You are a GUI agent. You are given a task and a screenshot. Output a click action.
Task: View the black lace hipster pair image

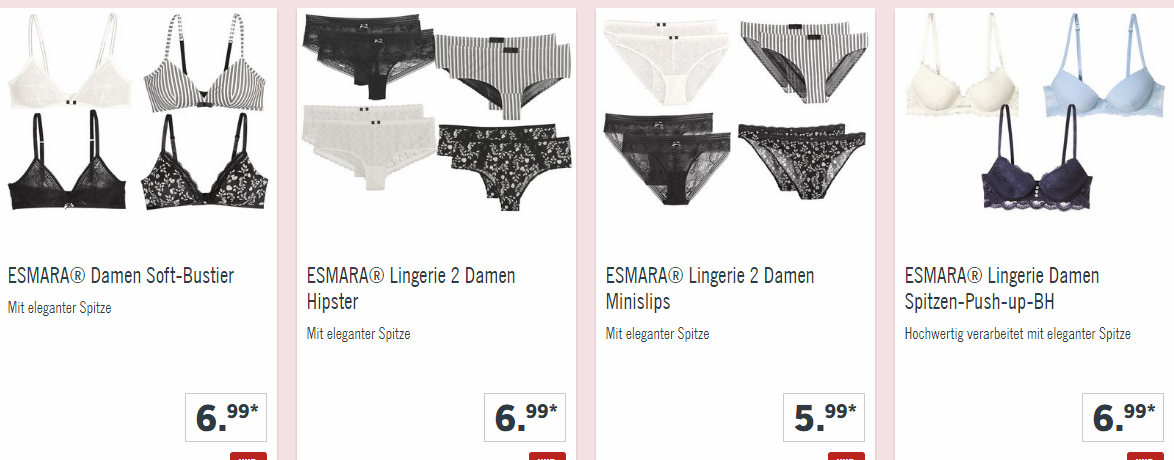pos(368,57)
